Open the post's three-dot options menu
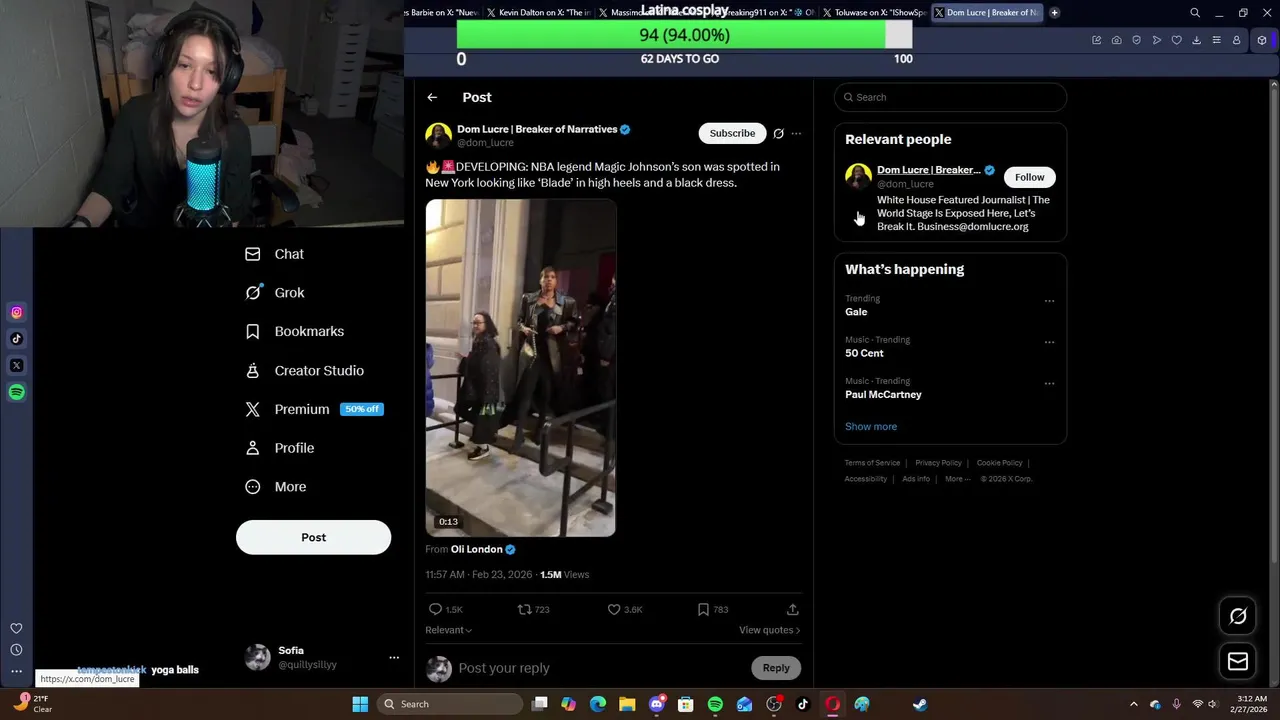This screenshot has height=720, width=1280. [796, 133]
